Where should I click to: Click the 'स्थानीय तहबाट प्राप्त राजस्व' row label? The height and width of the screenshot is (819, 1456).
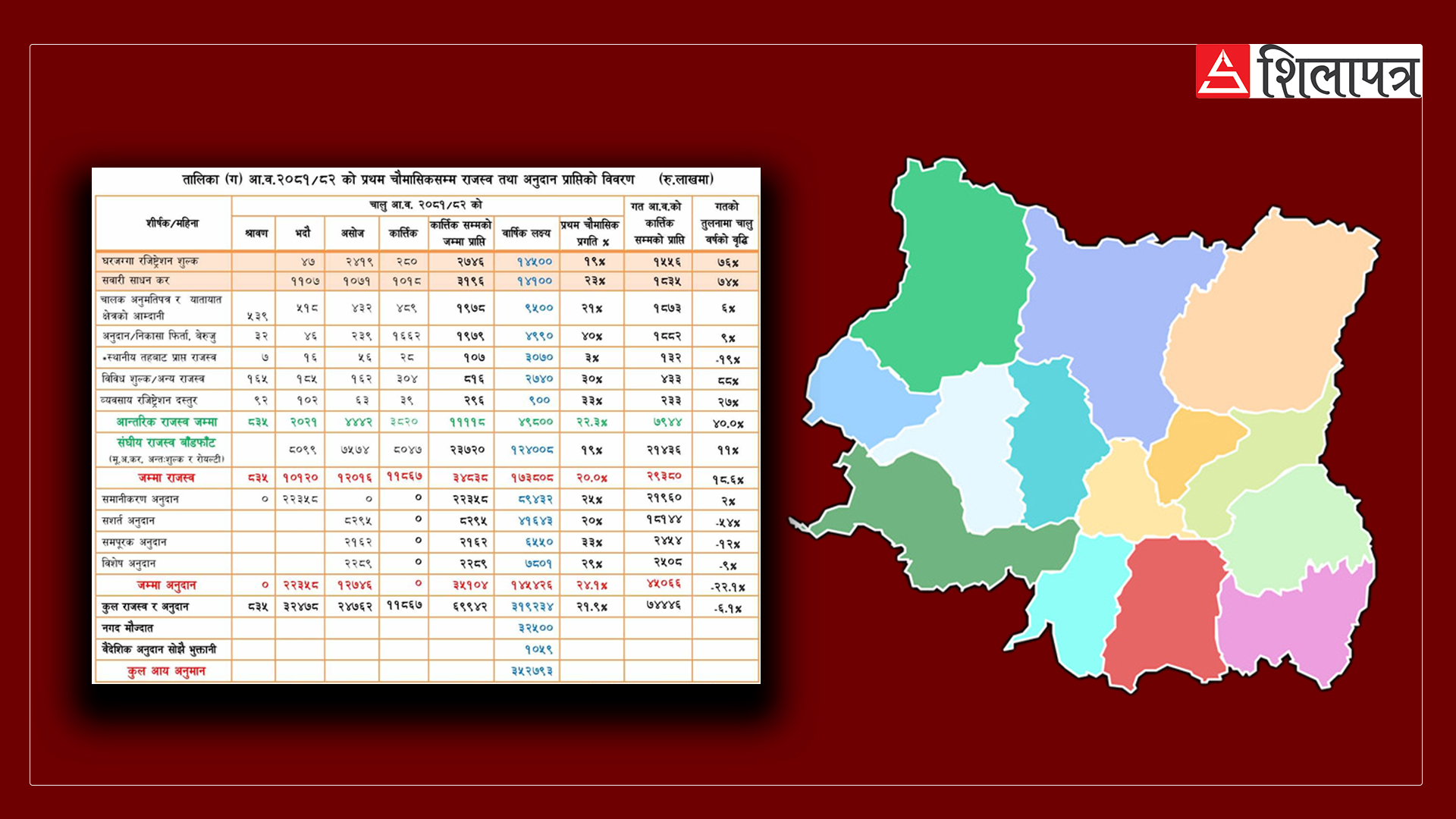pos(160,357)
